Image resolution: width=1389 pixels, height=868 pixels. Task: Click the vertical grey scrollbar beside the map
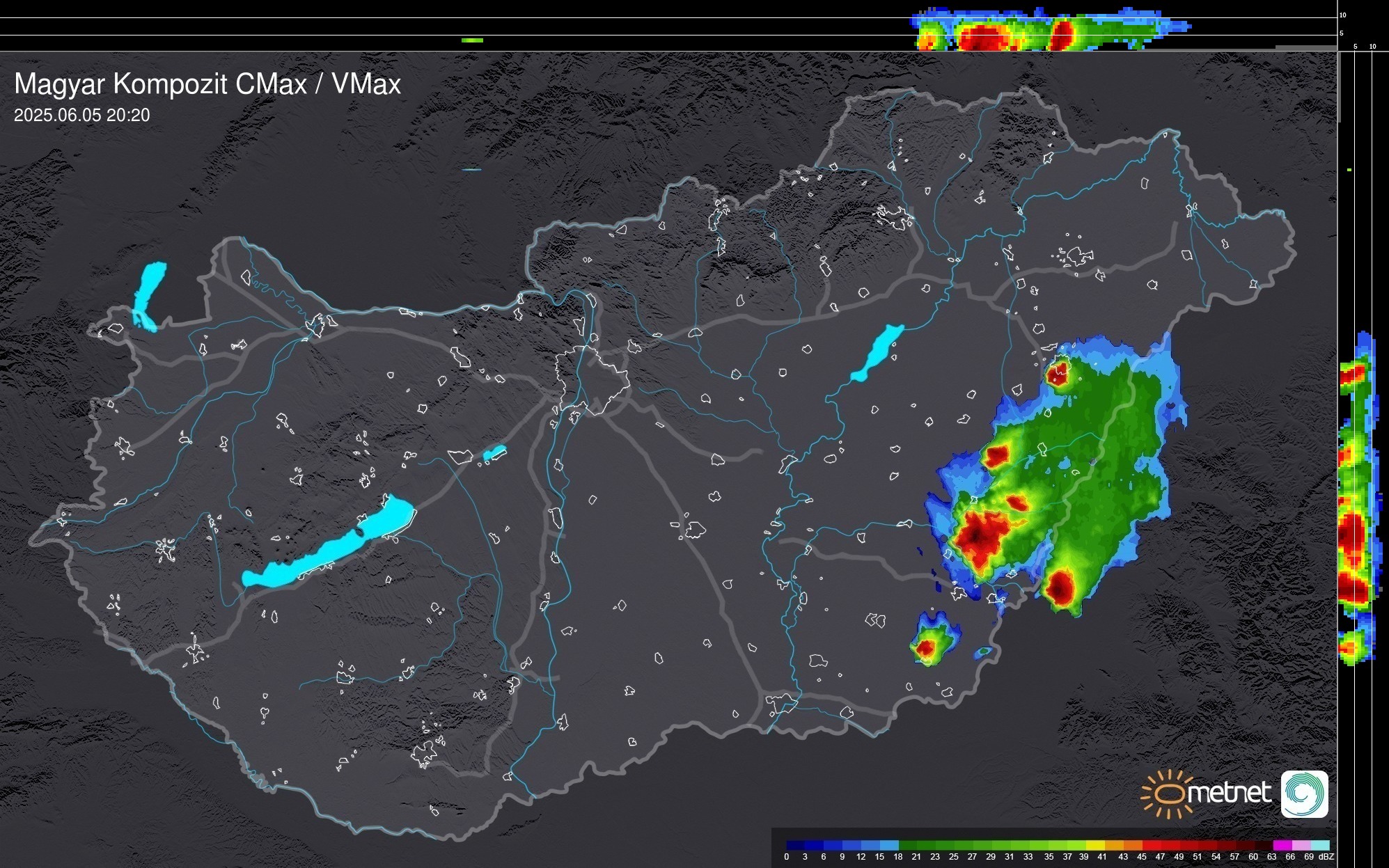coord(1339,87)
